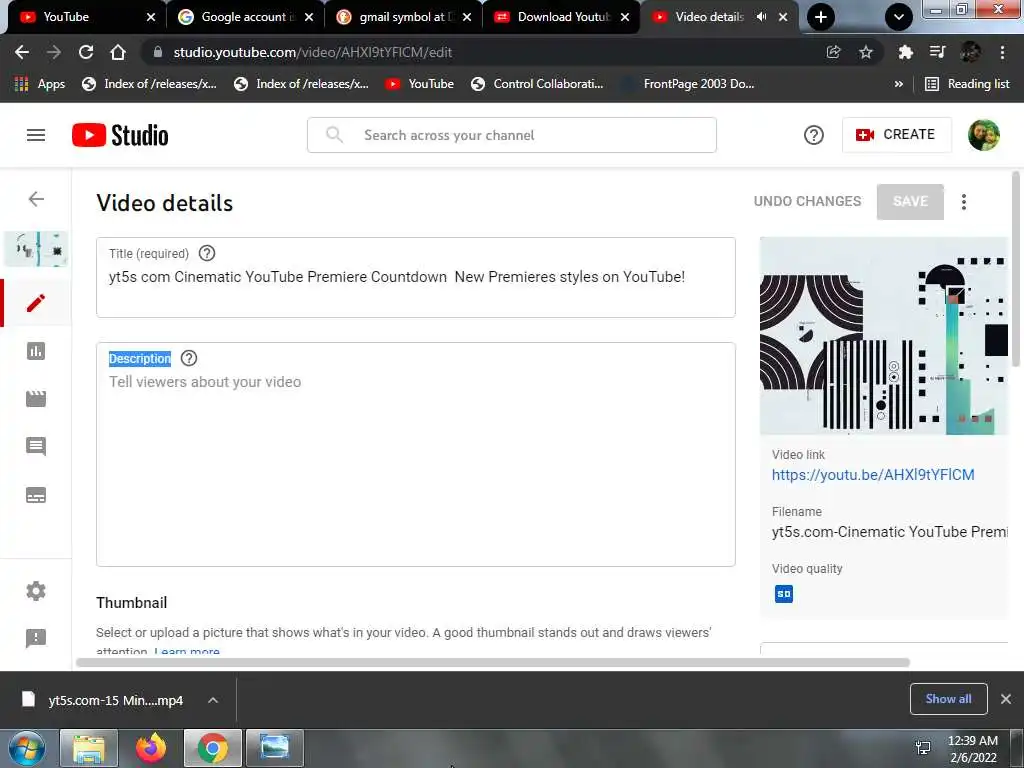Open the channel account avatar

(x=984, y=135)
